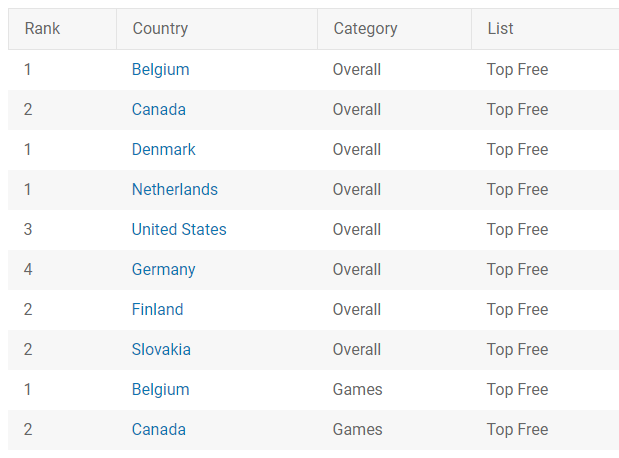Open the Netherlands country link

174,190
